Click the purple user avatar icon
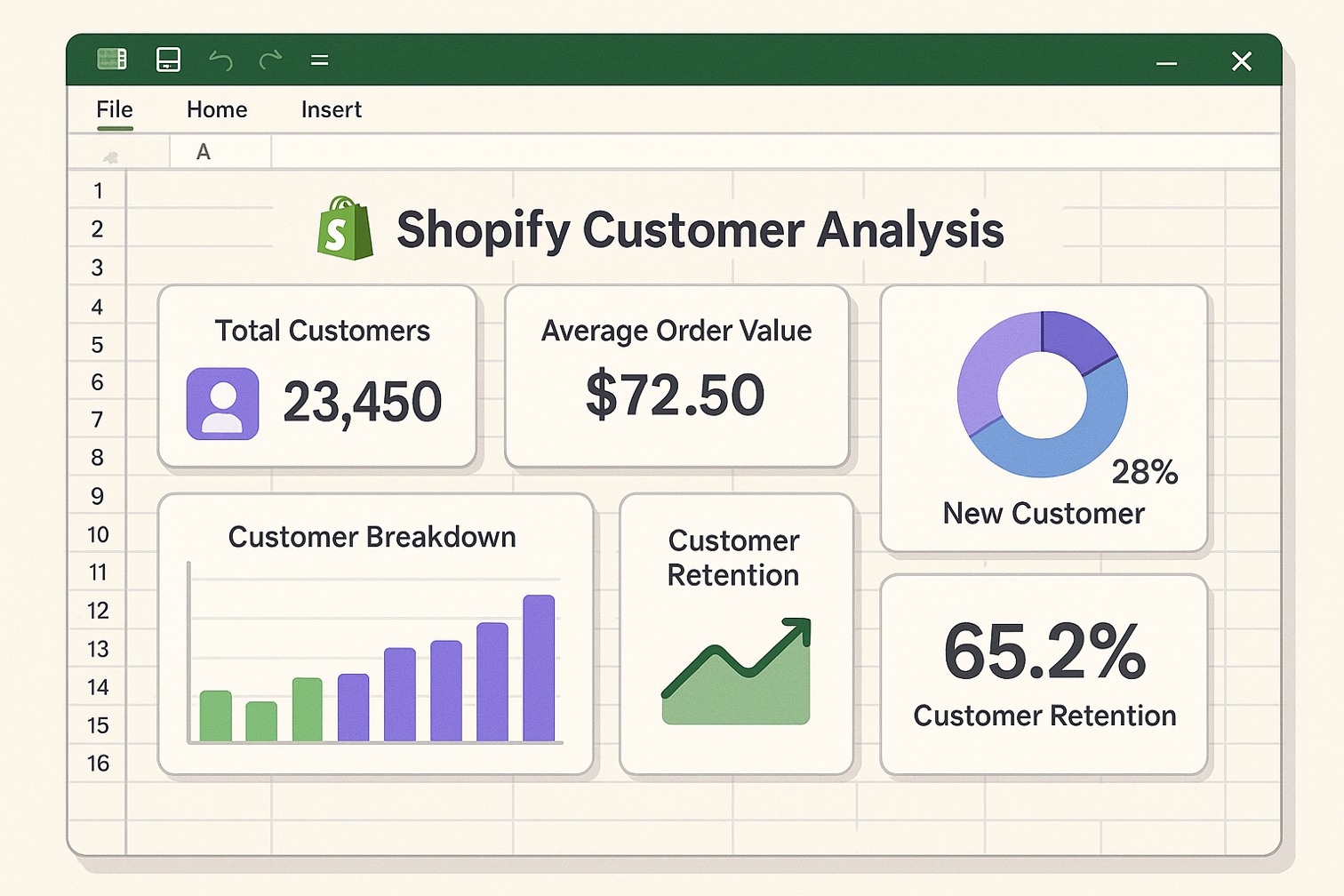The width and height of the screenshot is (1344, 896). tap(222, 404)
